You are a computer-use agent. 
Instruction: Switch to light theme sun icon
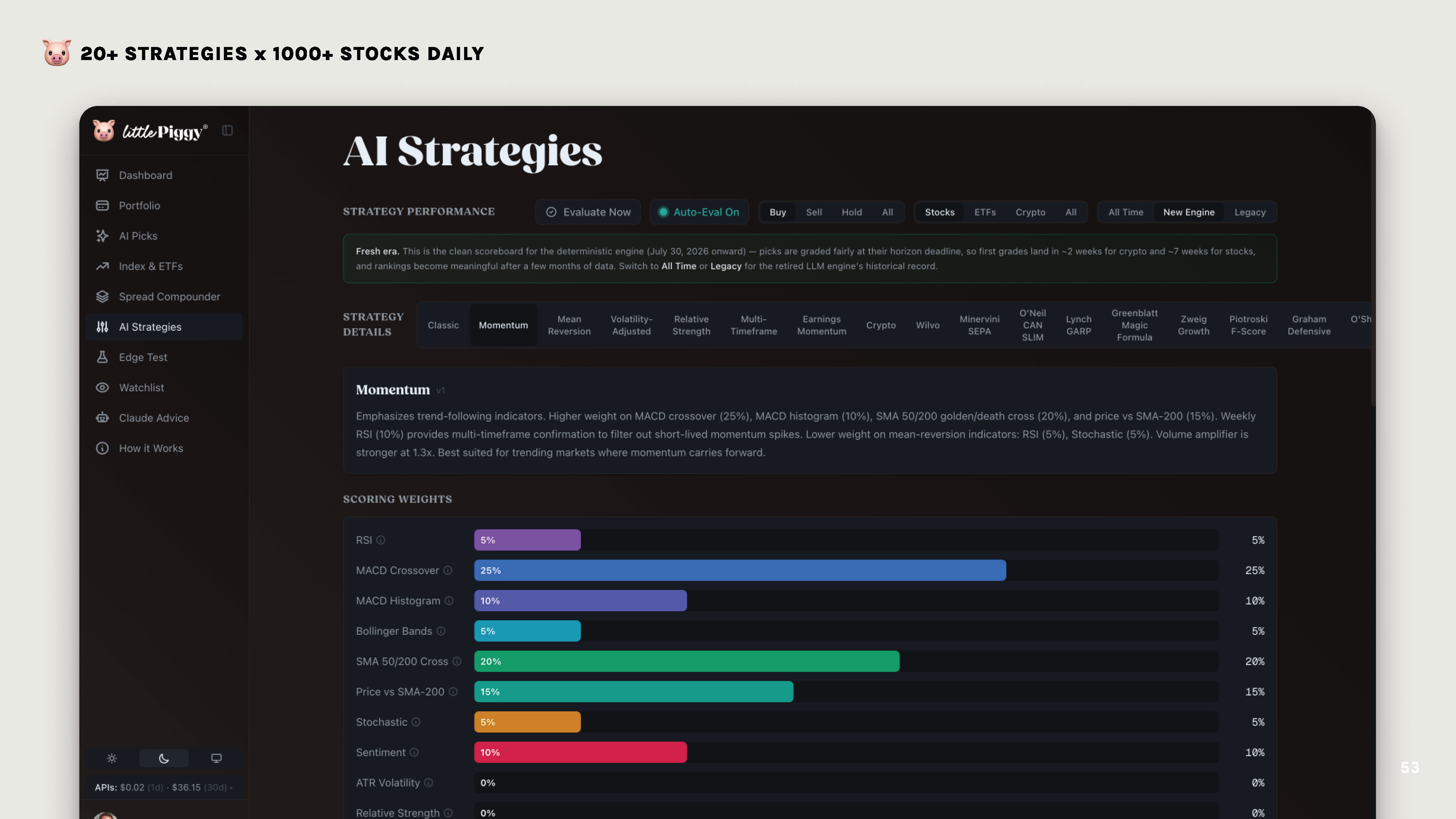(112, 759)
